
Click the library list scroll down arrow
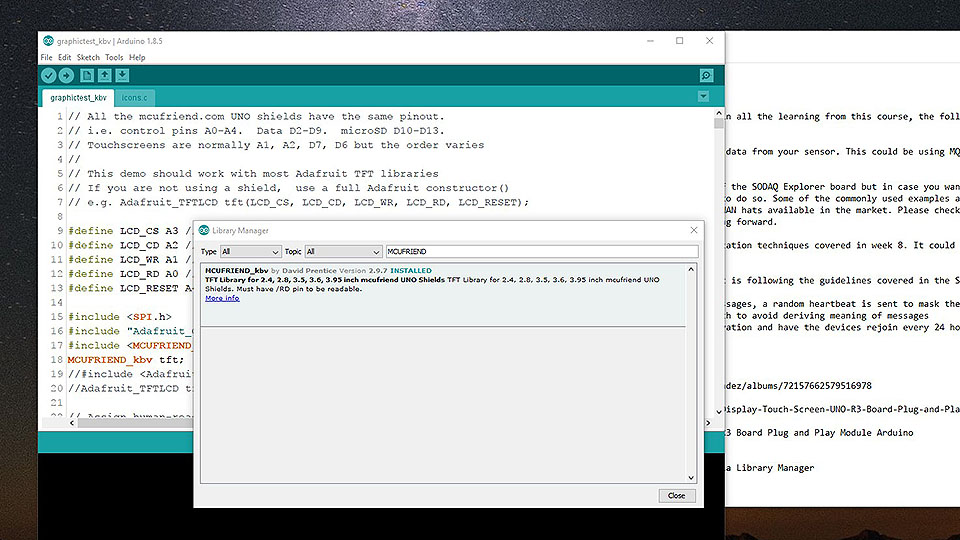click(691, 478)
